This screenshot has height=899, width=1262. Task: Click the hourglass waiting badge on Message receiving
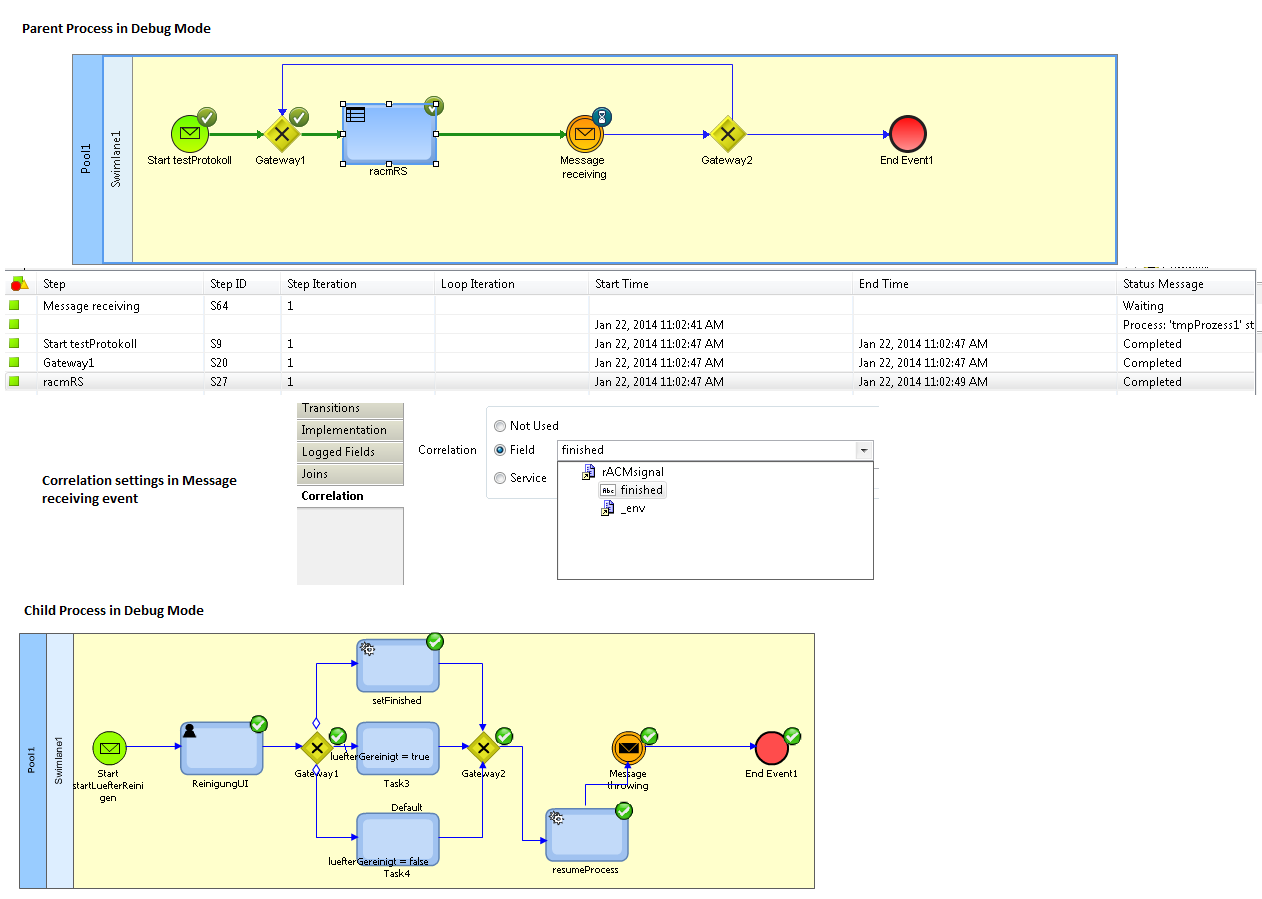[x=602, y=117]
